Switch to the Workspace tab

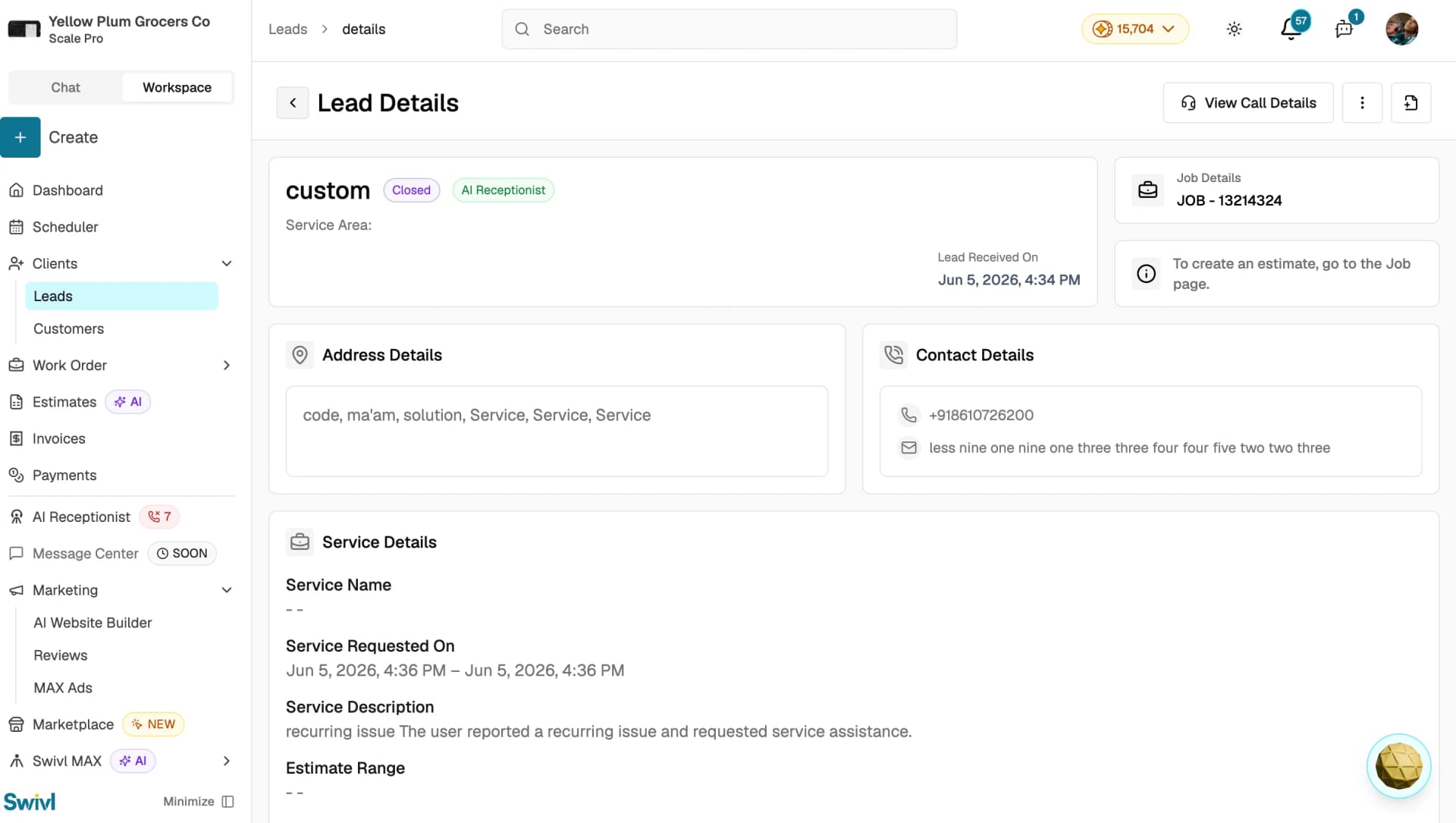177,87
